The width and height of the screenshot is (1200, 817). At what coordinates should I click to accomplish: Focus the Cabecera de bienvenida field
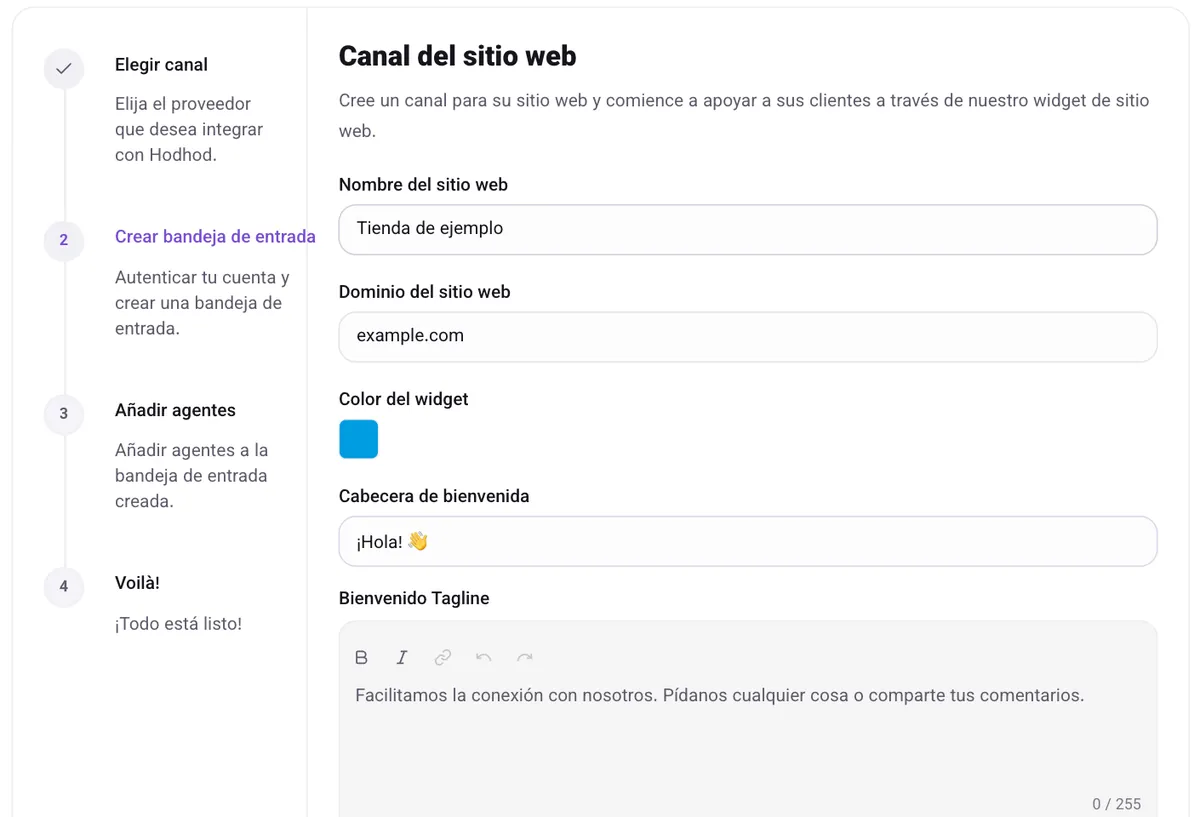pos(748,541)
